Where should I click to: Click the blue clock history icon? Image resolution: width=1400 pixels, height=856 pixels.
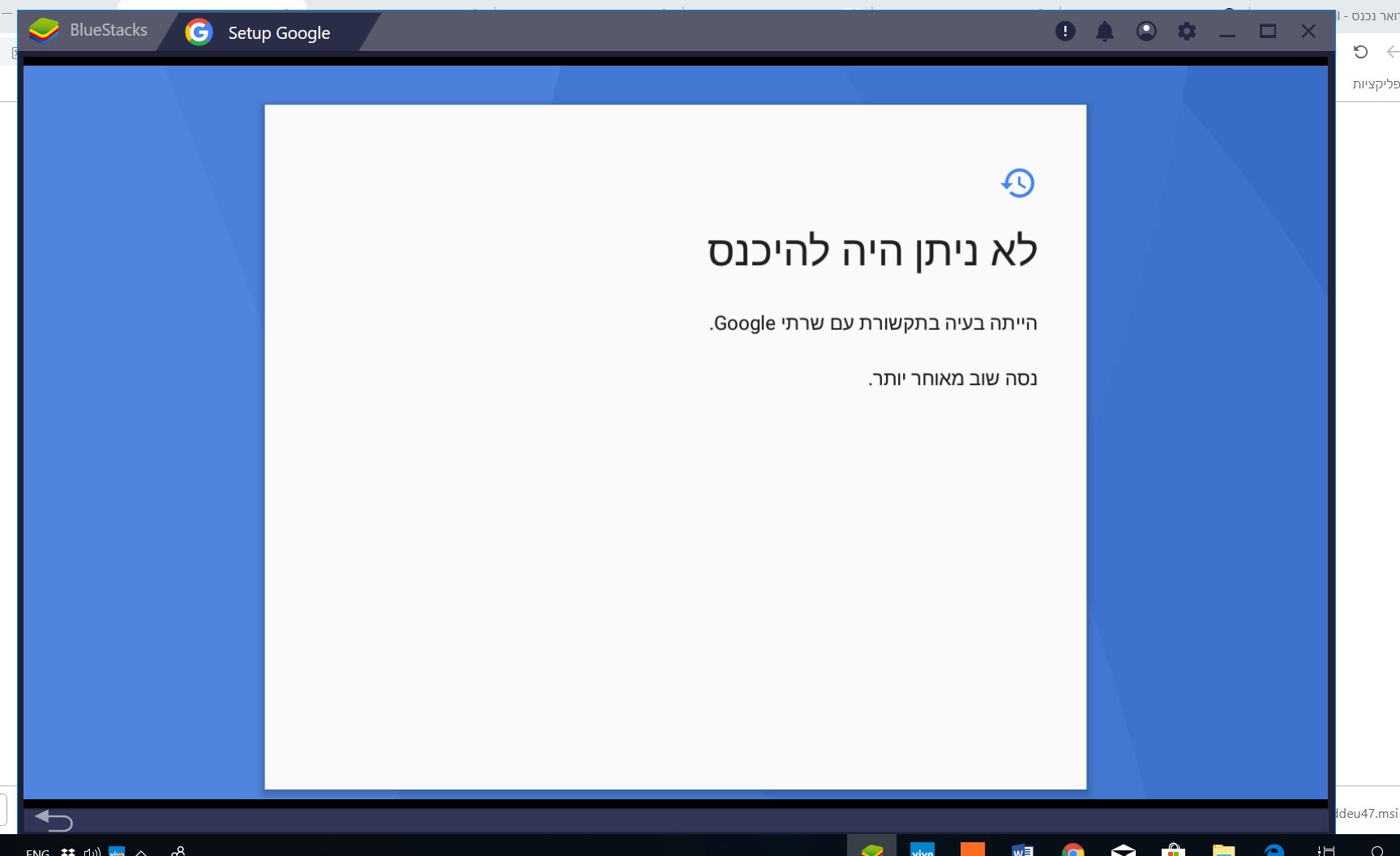[1018, 182]
